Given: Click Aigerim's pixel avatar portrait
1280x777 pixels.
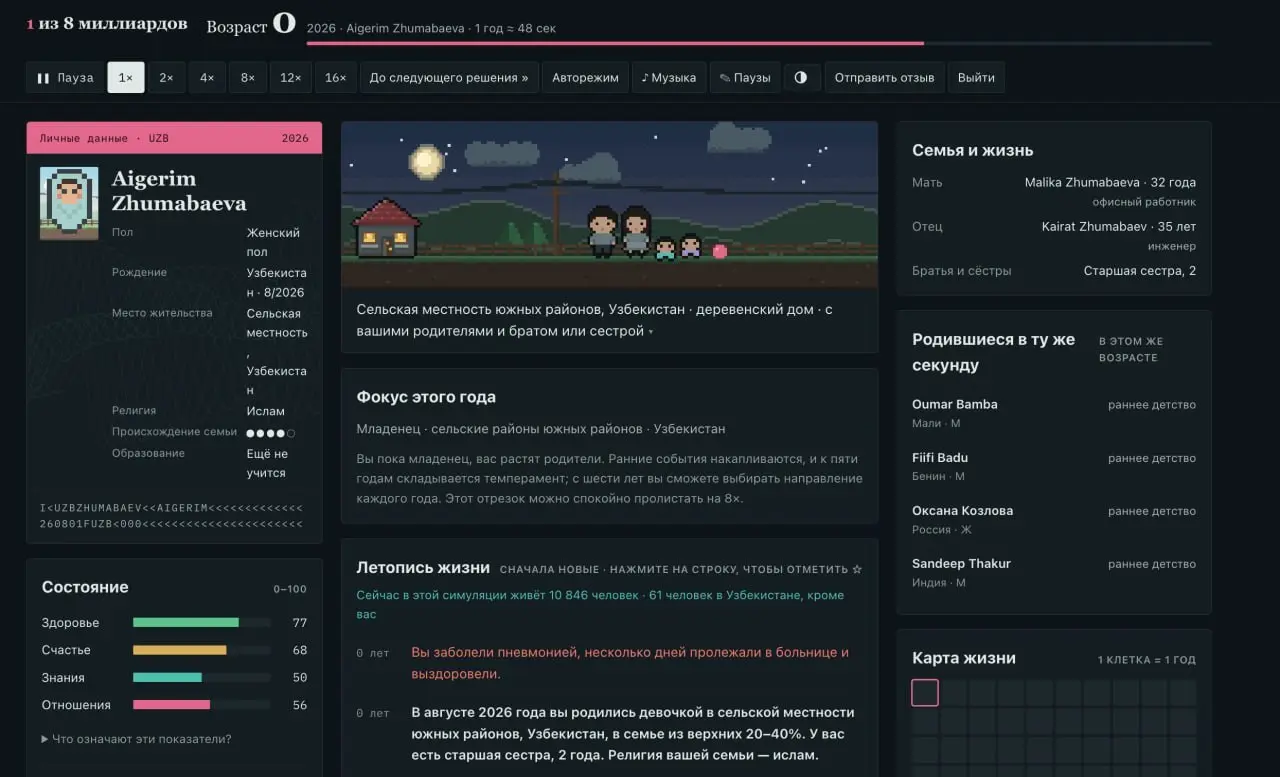Looking at the screenshot, I should (x=69, y=203).
